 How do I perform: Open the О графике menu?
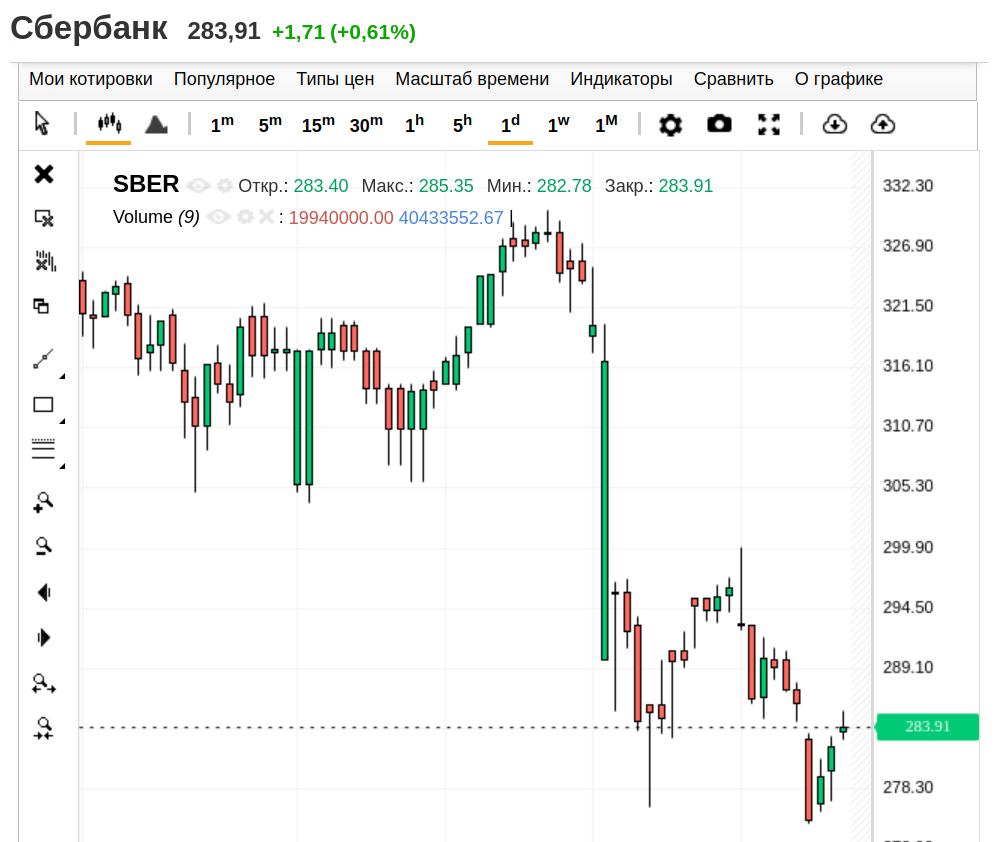[x=838, y=79]
